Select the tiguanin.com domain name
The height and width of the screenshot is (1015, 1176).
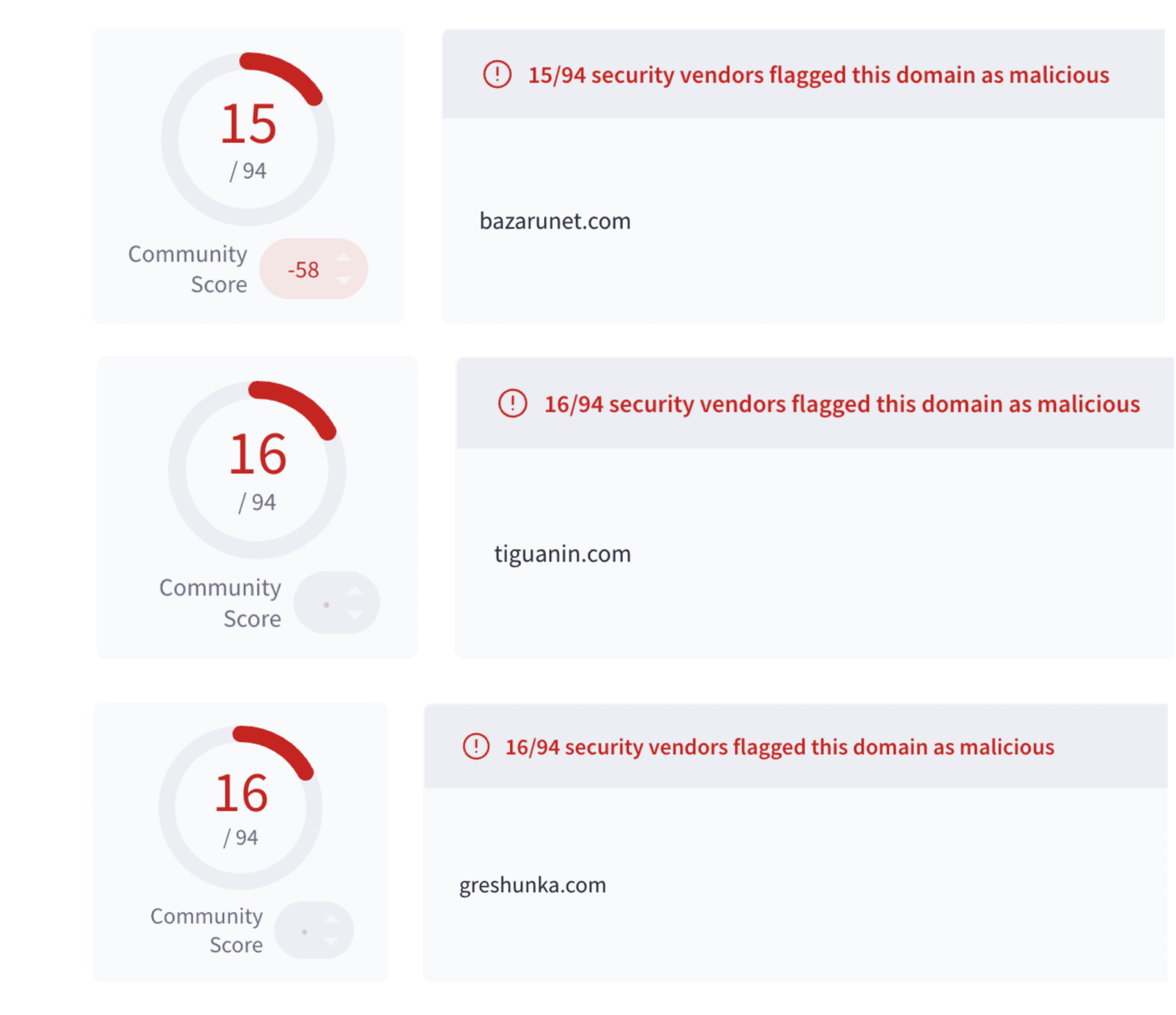tap(562, 554)
